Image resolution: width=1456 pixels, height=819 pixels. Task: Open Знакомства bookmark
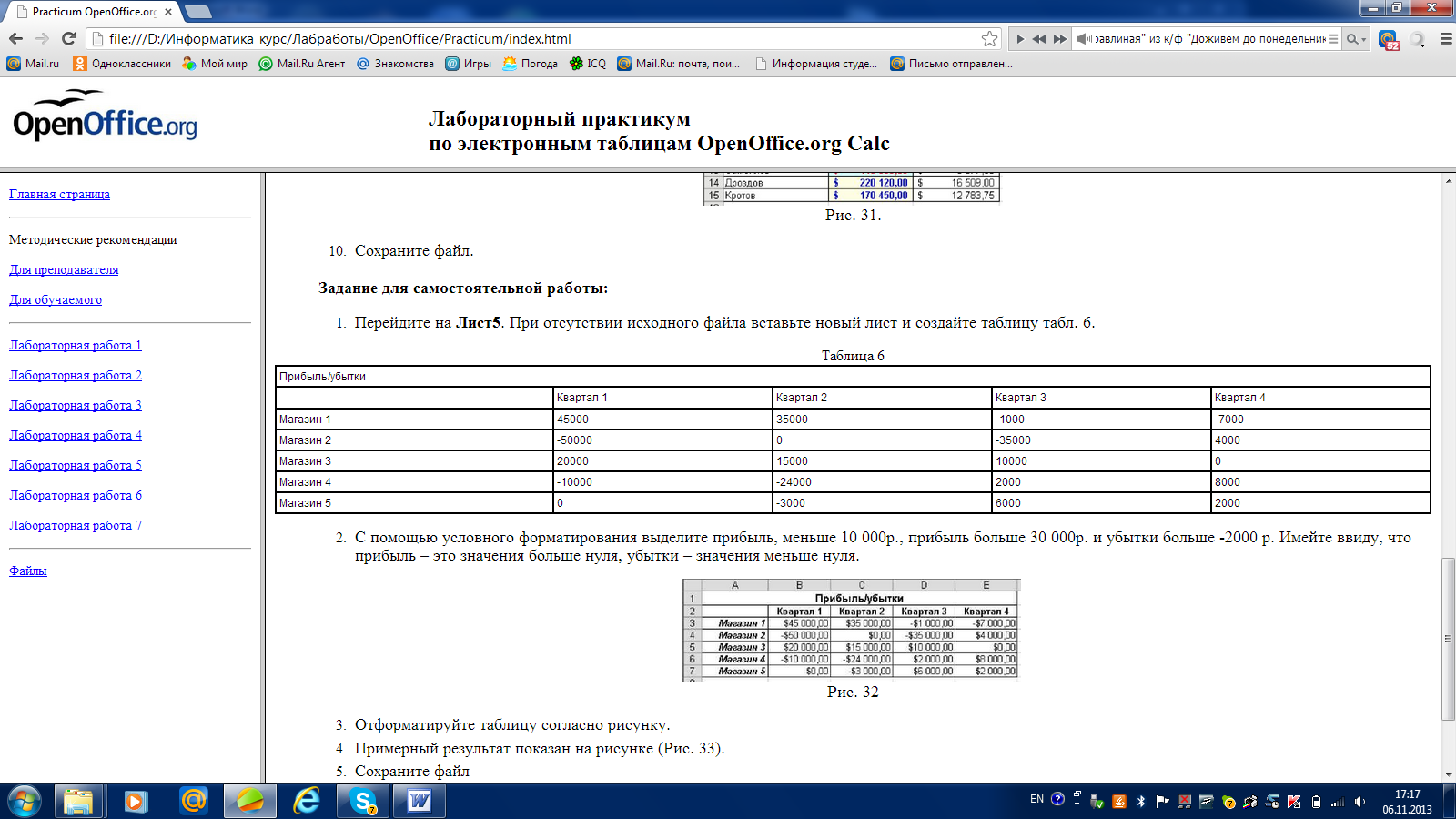tap(395, 64)
